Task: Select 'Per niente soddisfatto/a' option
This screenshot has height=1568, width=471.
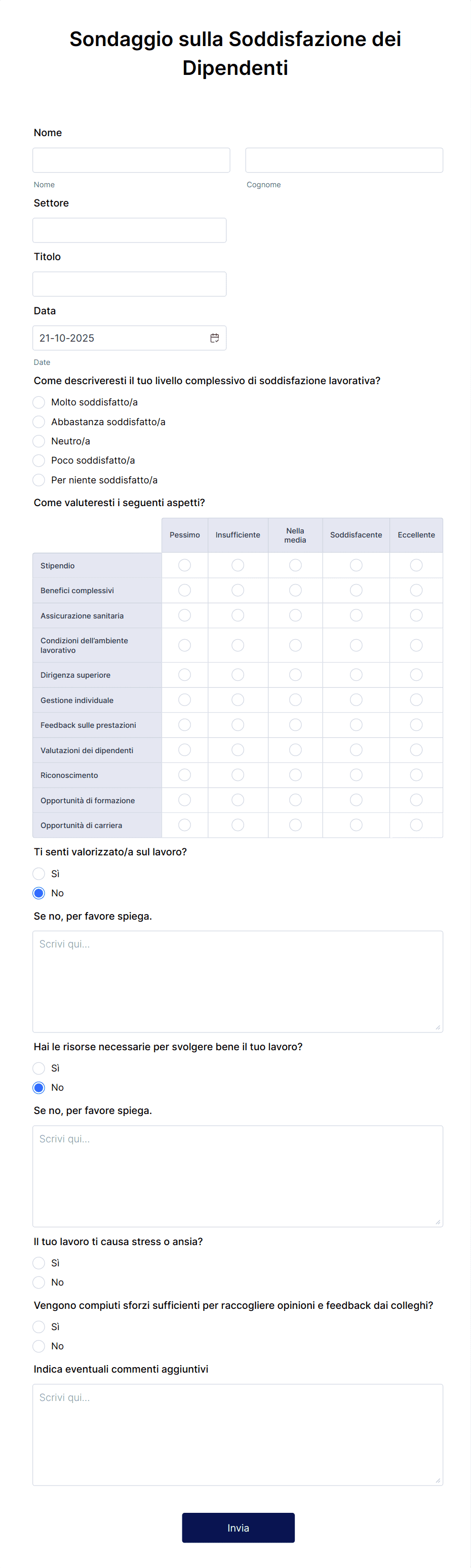Action: pos(38,480)
